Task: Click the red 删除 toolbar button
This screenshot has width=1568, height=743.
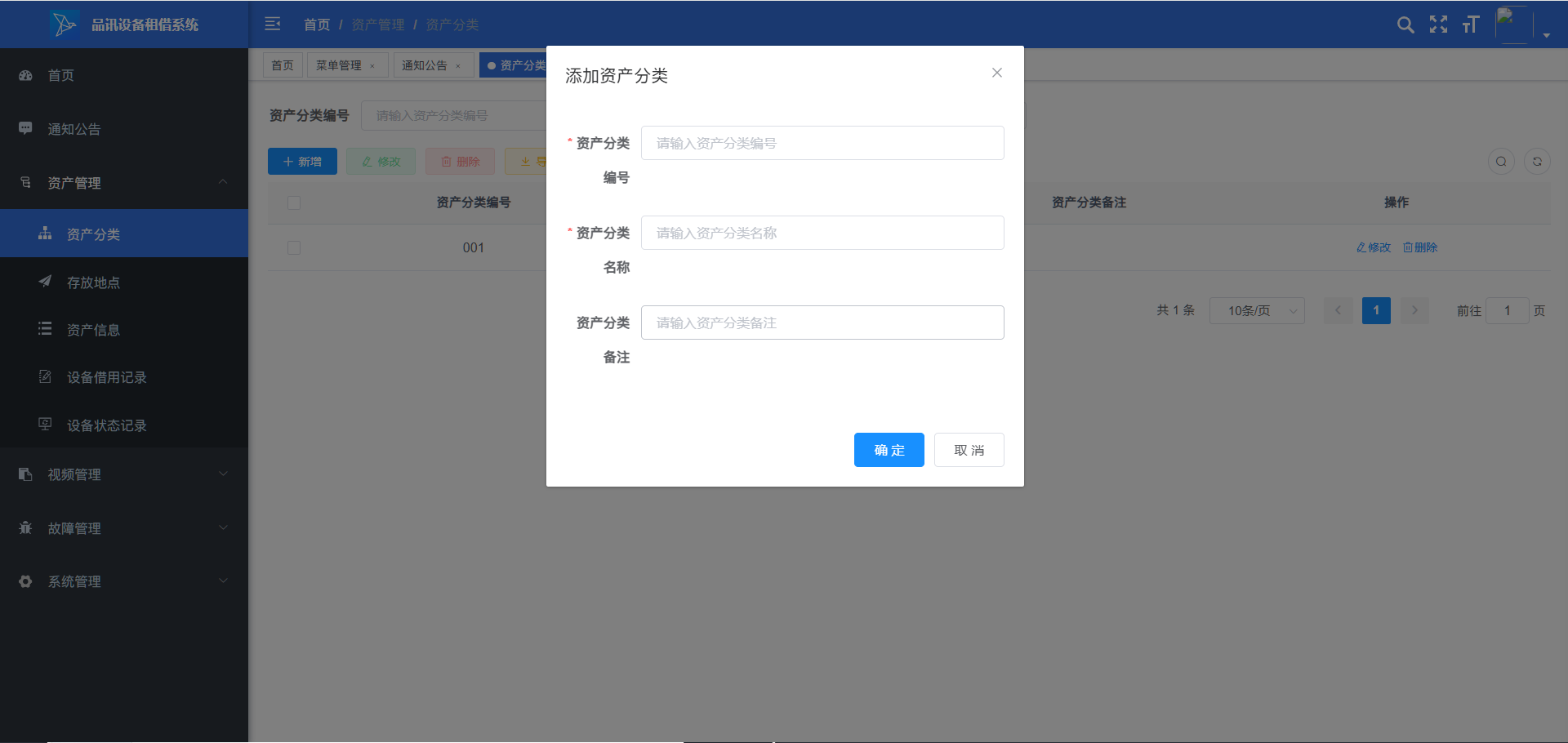Action: point(460,162)
